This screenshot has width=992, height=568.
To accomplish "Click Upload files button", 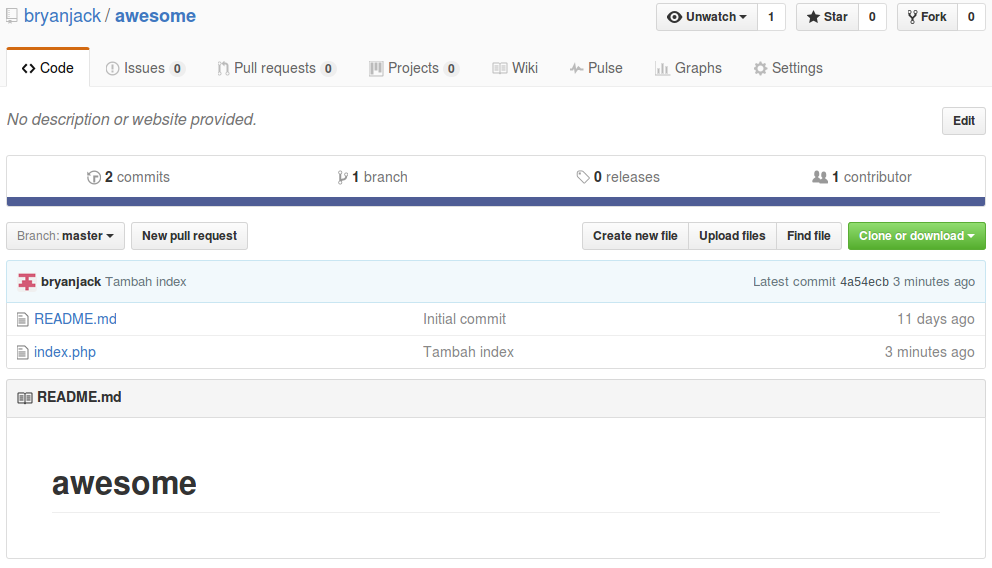I will [732, 236].
